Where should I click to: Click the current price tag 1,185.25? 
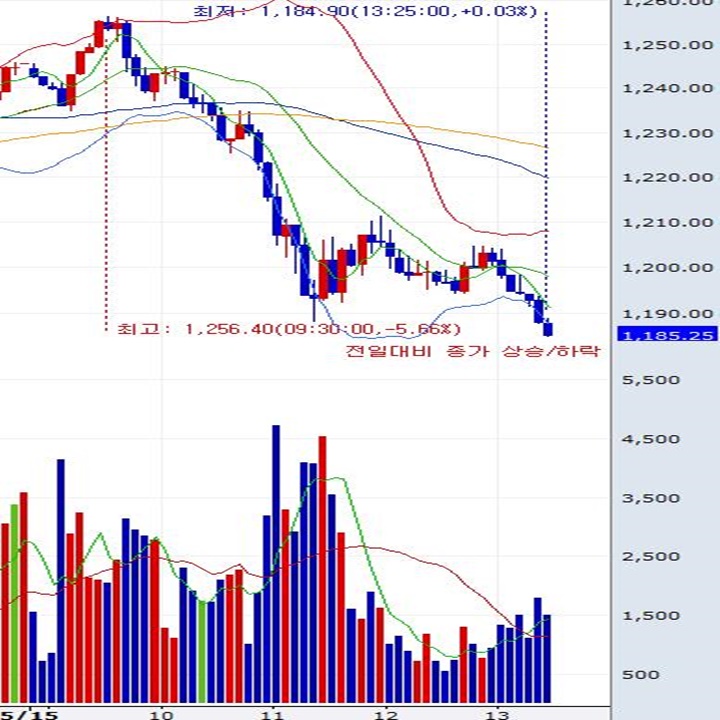[x=667, y=335]
